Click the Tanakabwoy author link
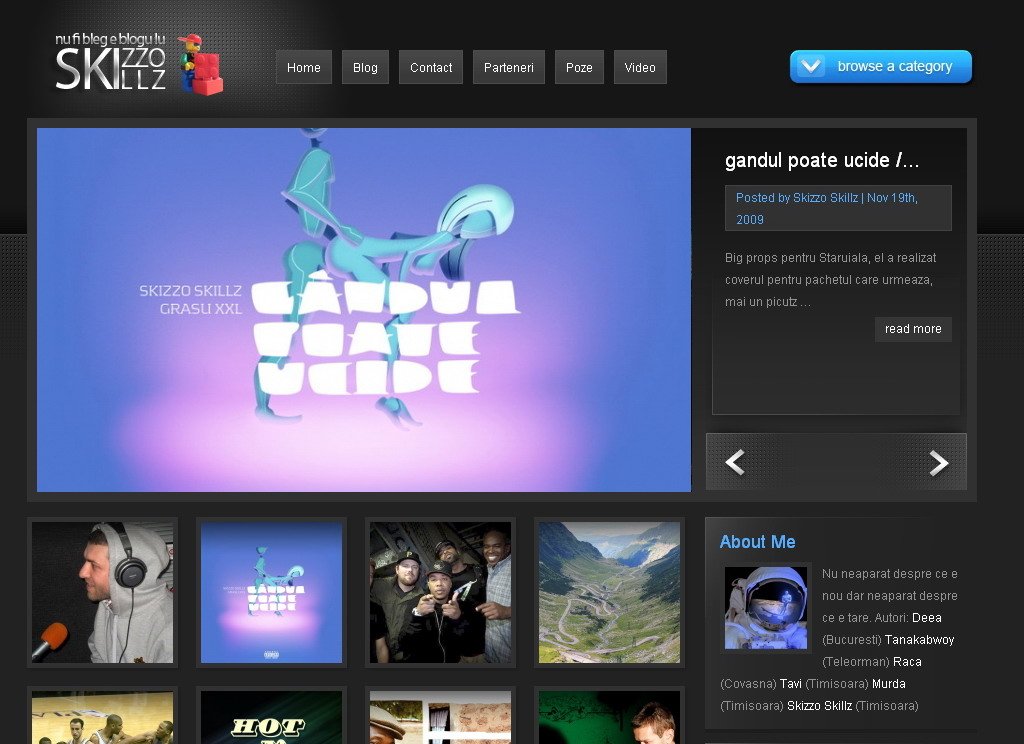The height and width of the screenshot is (744, 1024). (x=920, y=639)
